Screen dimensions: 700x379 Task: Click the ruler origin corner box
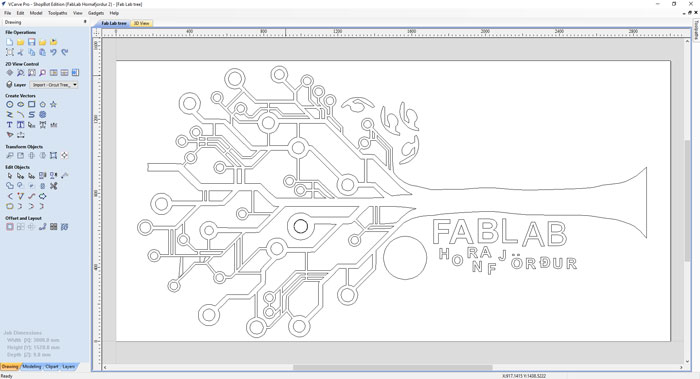click(x=97, y=33)
